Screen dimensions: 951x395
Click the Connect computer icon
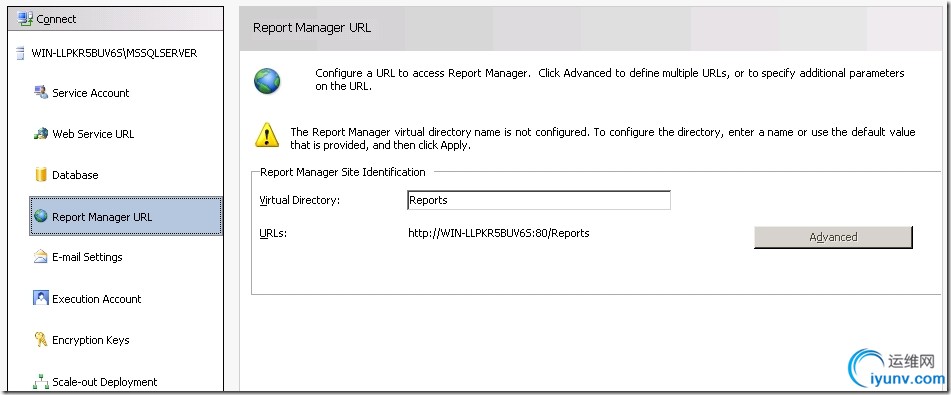click(x=25, y=19)
